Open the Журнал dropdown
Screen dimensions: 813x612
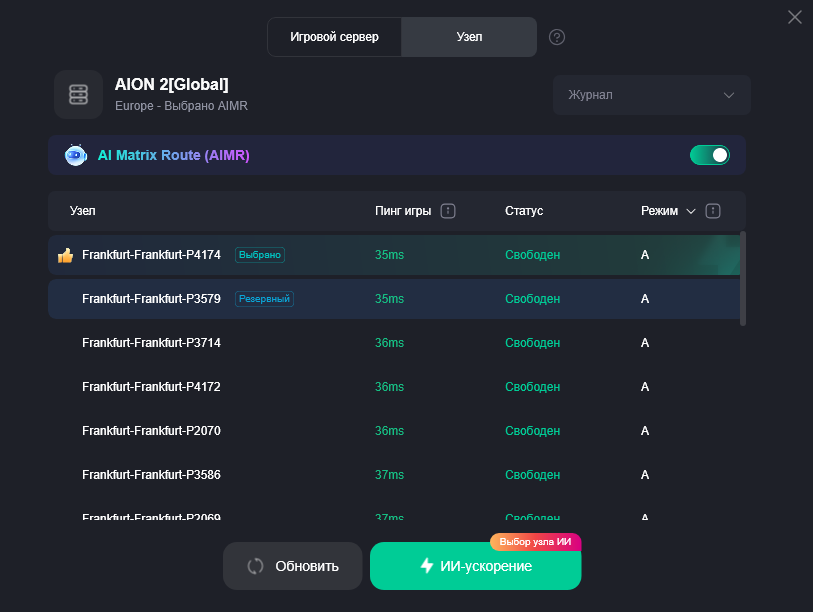651,95
